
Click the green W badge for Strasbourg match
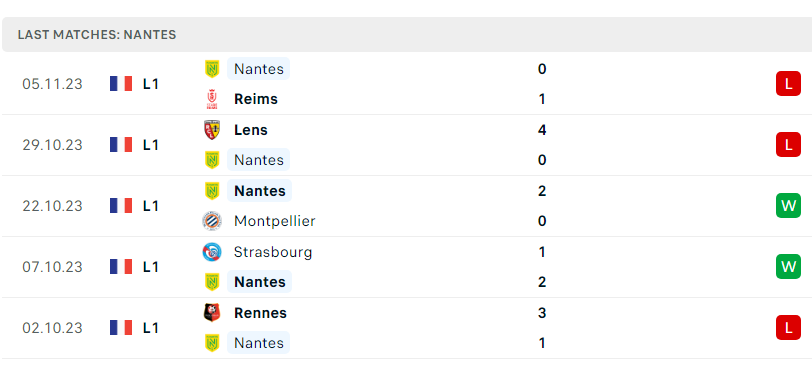(x=788, y=267)
